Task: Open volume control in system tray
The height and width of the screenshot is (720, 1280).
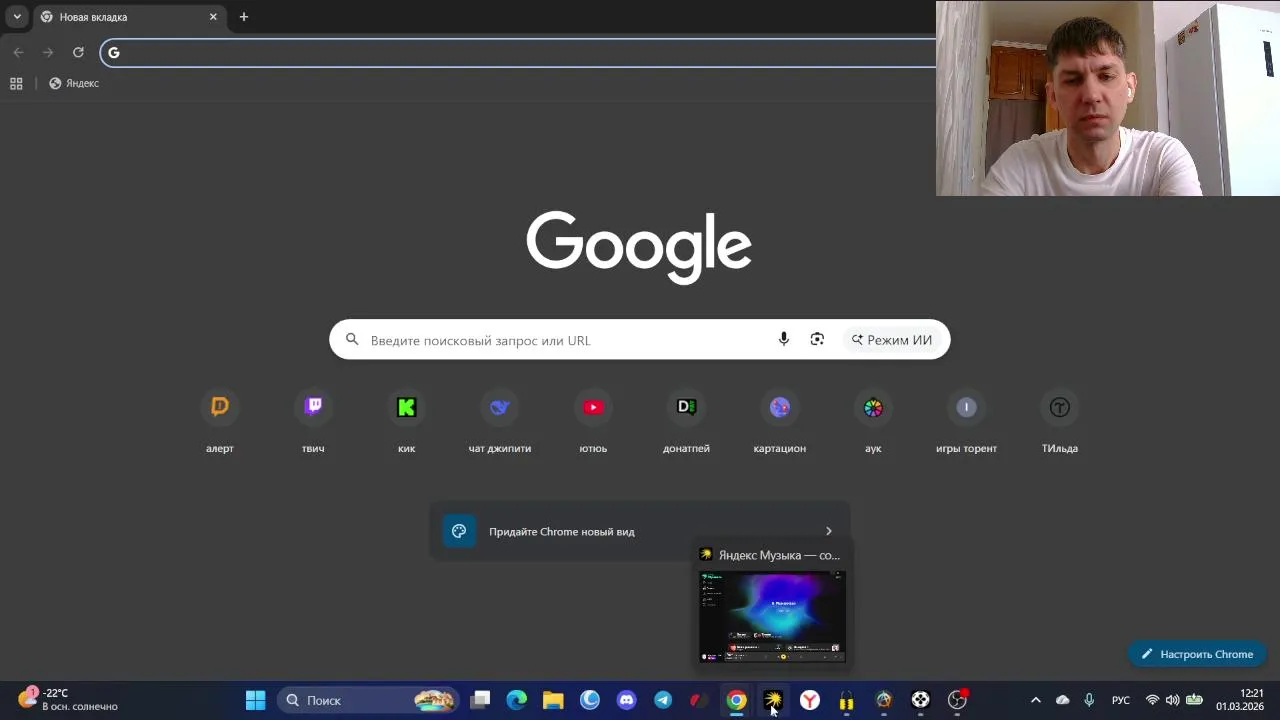Action: tap(1172, 700)
